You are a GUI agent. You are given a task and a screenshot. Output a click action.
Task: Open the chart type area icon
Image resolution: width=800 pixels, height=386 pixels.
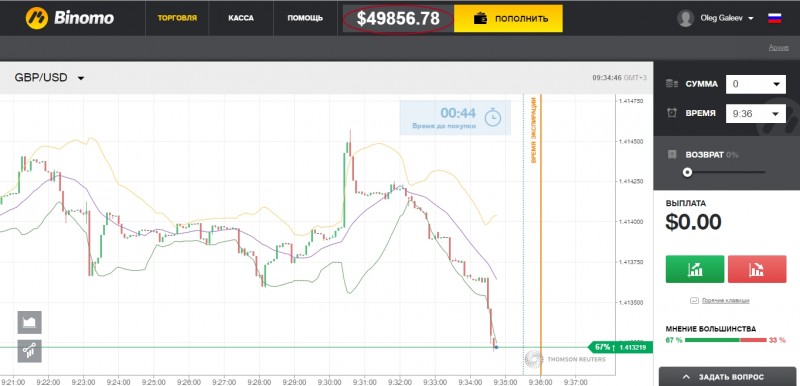pos(30,323)
